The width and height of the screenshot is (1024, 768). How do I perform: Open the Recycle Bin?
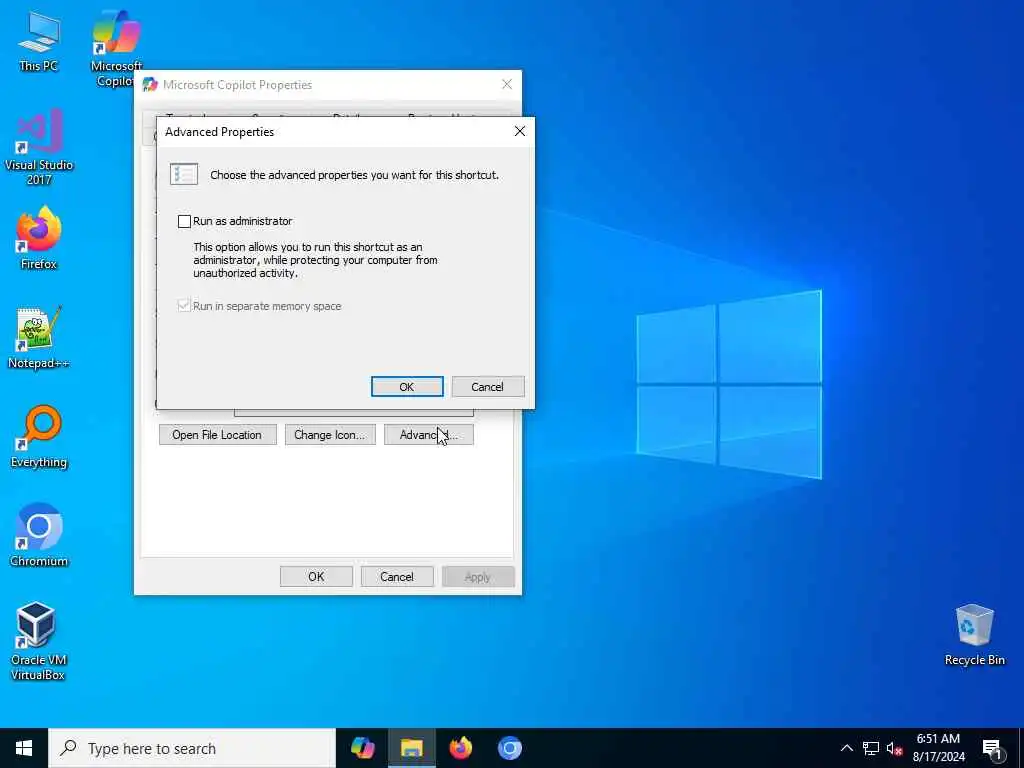click(974, 635)
